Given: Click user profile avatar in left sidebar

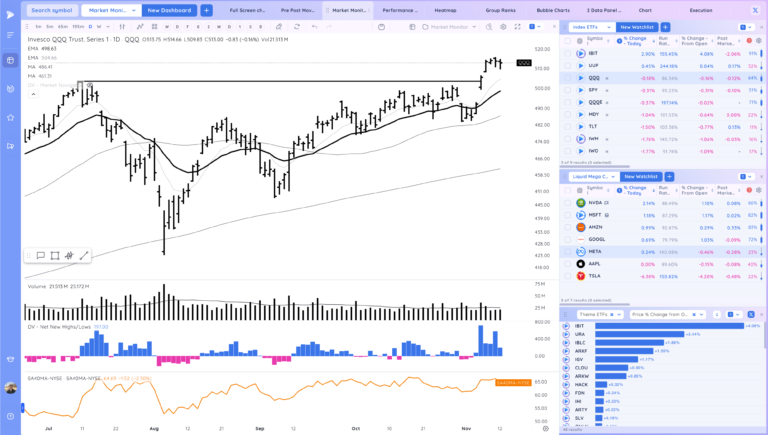Looking at the screenshot, I should [x=10, y=387].
